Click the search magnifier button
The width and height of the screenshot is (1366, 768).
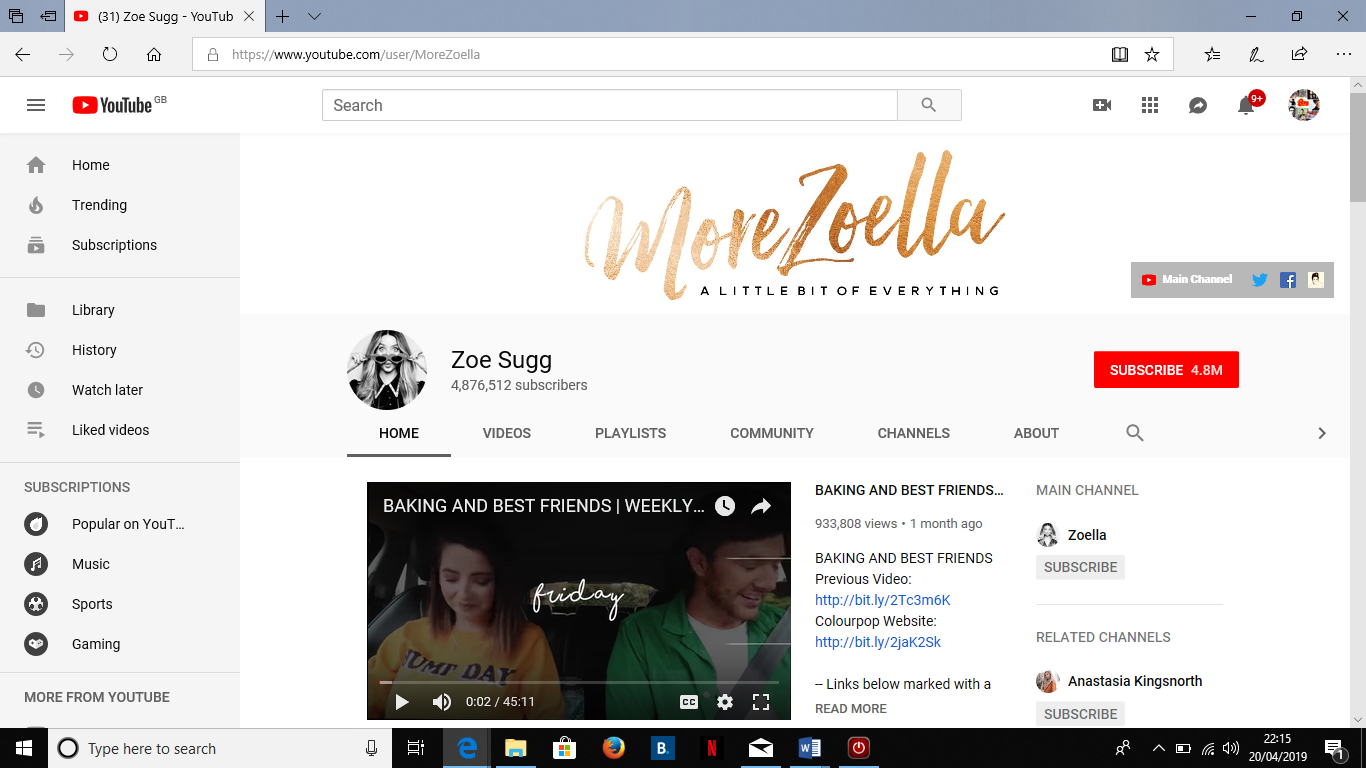(x=929, y=105)
